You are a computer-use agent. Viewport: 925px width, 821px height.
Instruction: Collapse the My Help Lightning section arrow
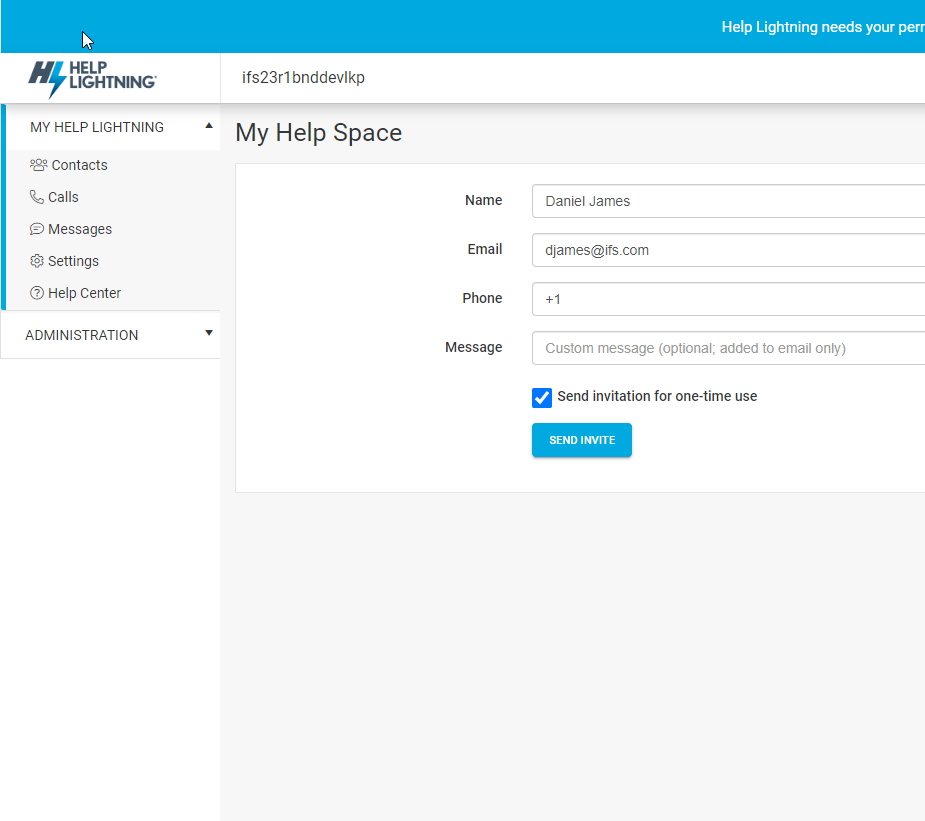pos(208,126)
